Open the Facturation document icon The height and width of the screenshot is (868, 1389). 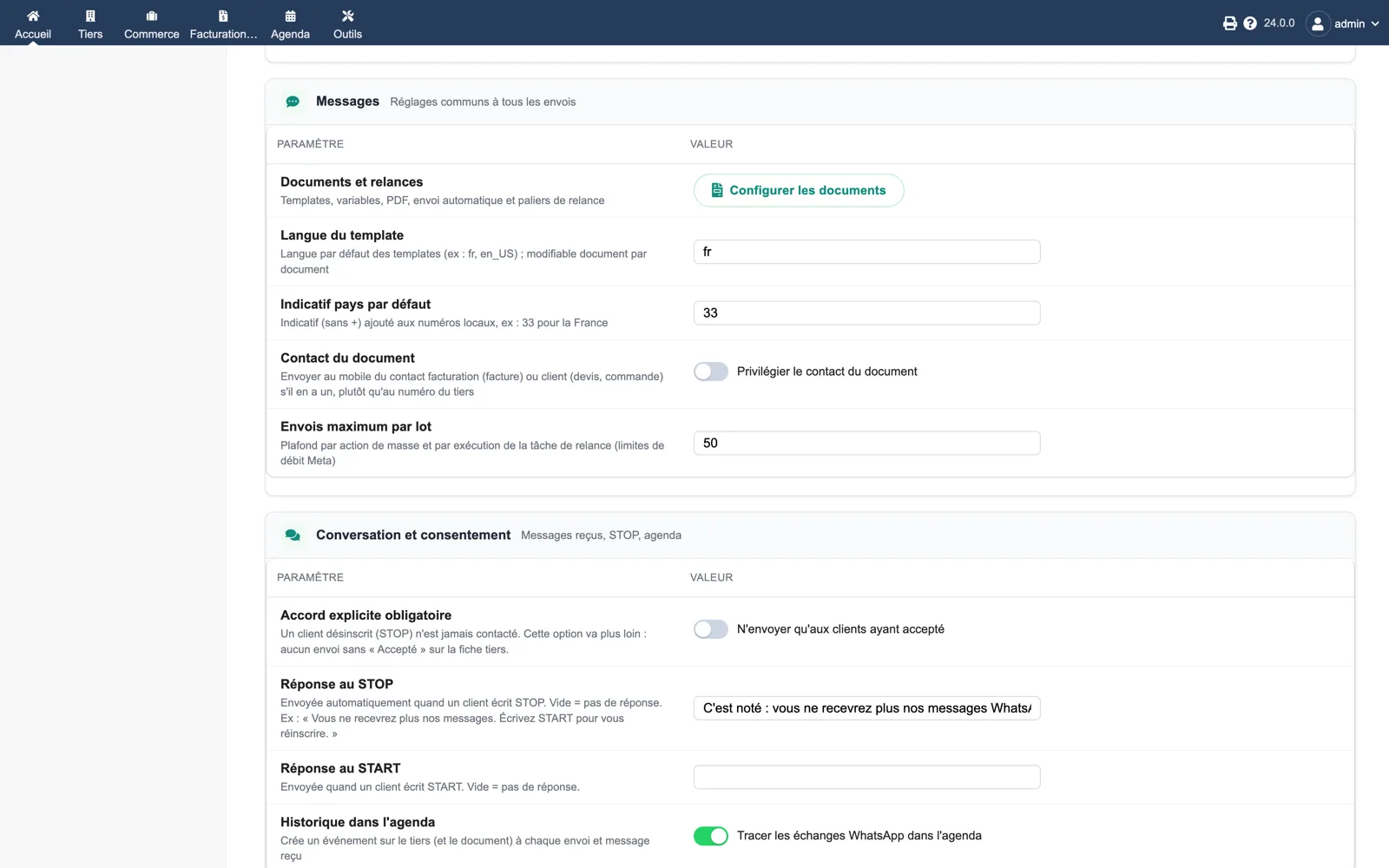[x=223, y=16]
